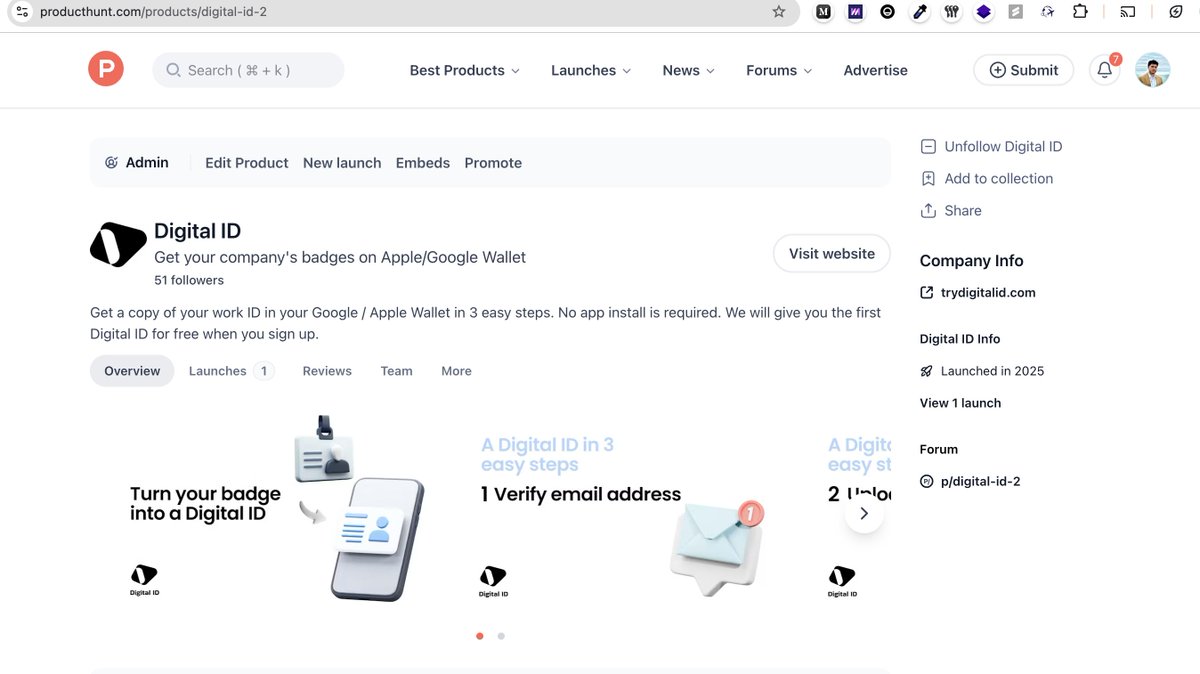Open the site info icon in address bar

[22, 12]
